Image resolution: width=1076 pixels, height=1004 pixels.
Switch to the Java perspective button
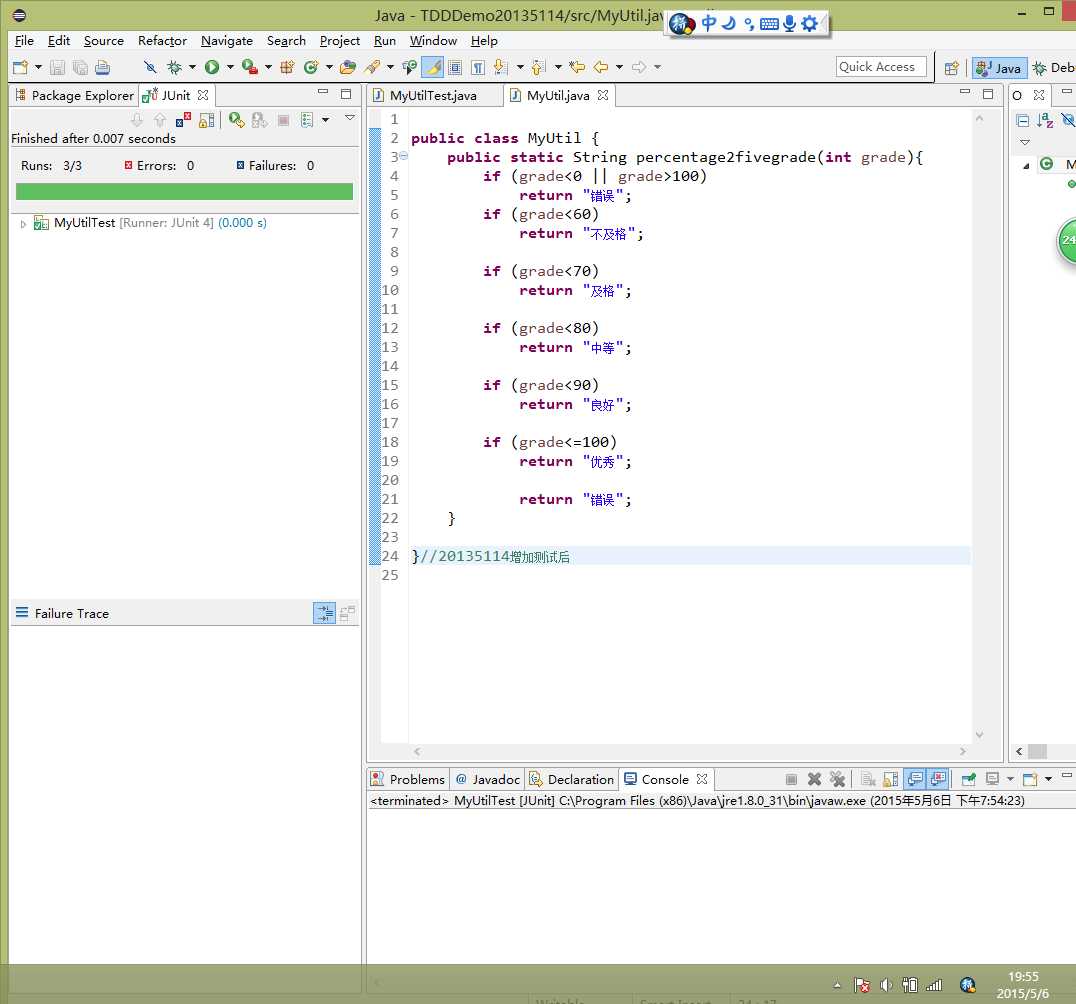point(1000,68)
